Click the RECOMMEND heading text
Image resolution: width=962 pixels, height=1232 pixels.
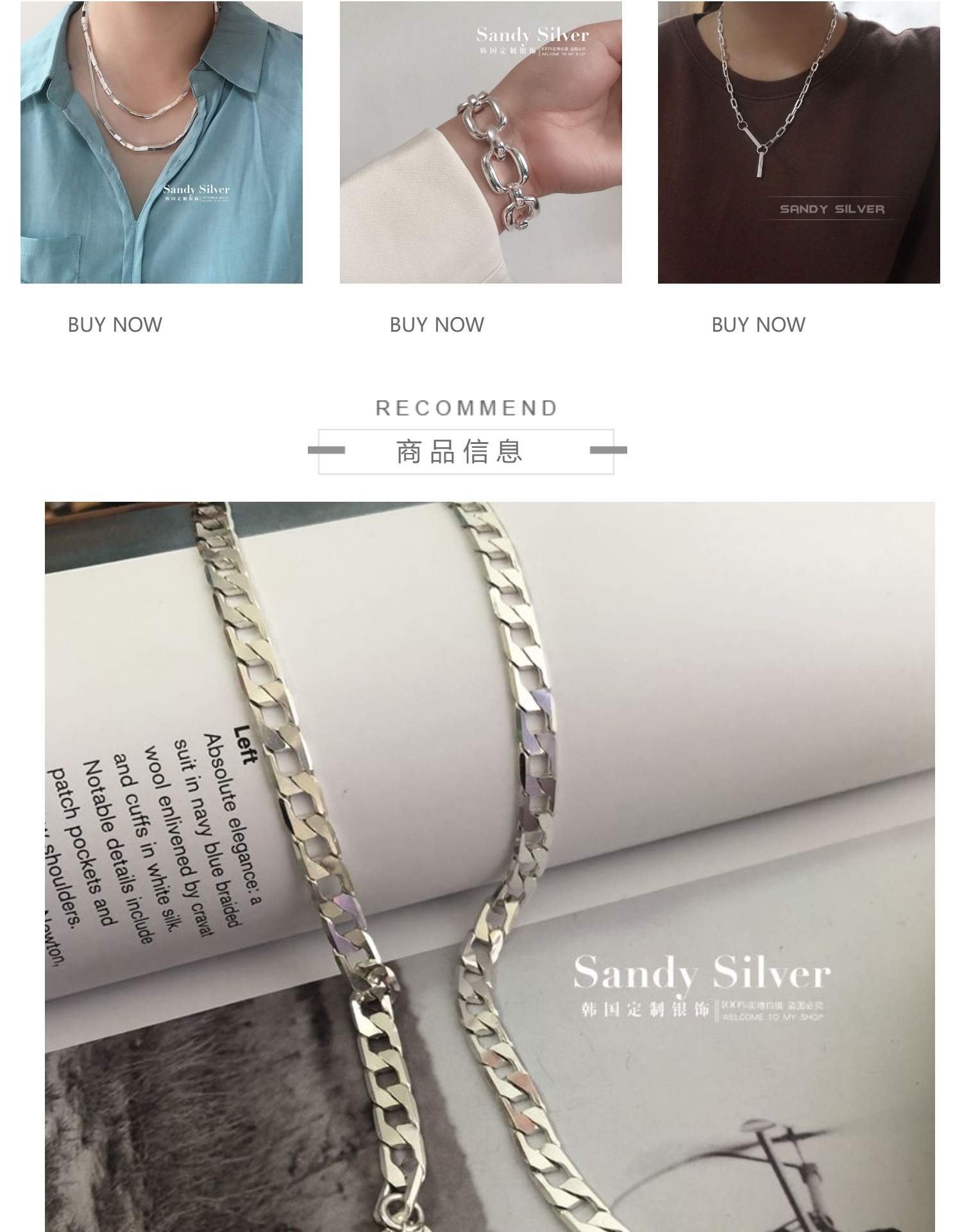coord(467,408)
